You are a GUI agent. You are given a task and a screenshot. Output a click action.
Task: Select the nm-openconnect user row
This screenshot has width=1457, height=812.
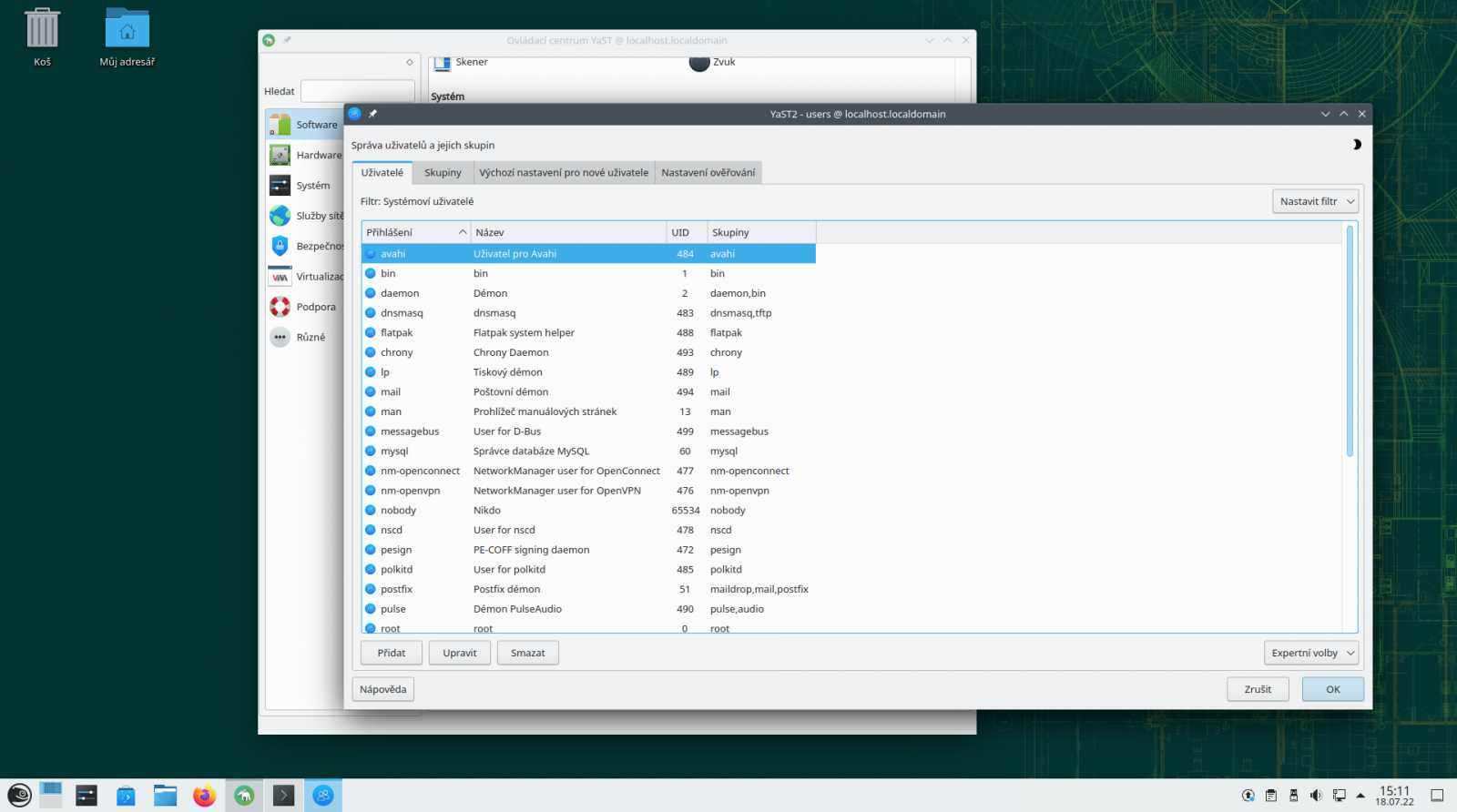pos(588,471)
